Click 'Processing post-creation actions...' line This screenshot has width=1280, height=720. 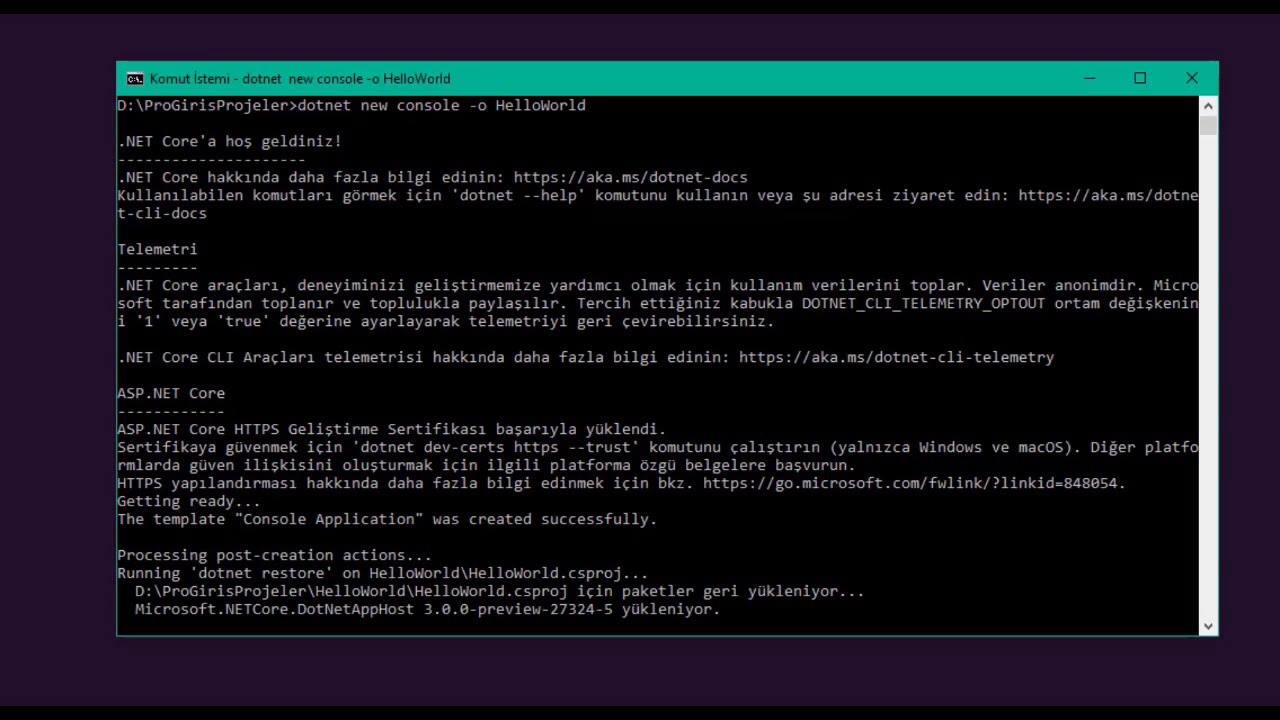(274, 555)
